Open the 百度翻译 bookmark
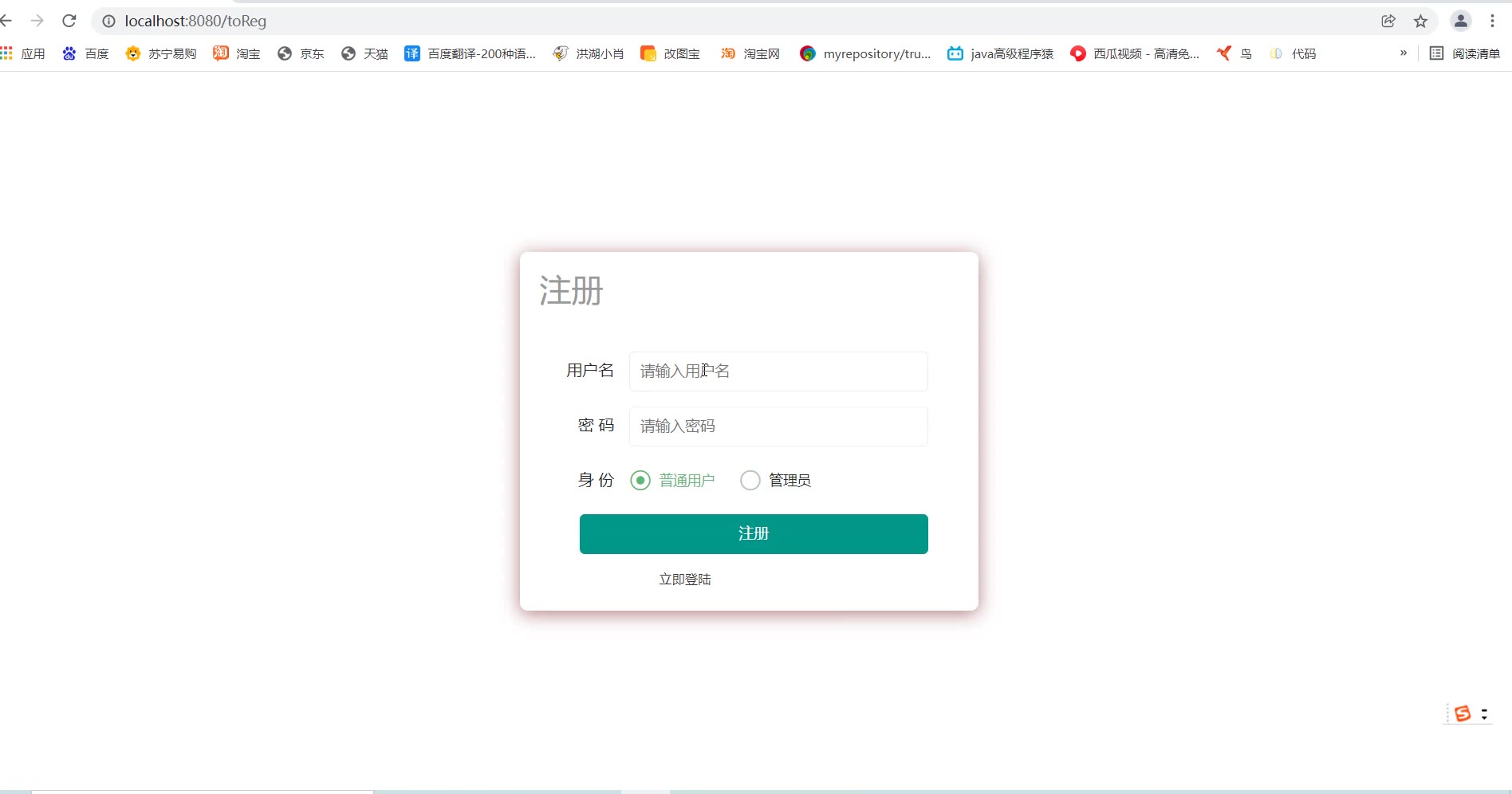 tap(470, 53)
